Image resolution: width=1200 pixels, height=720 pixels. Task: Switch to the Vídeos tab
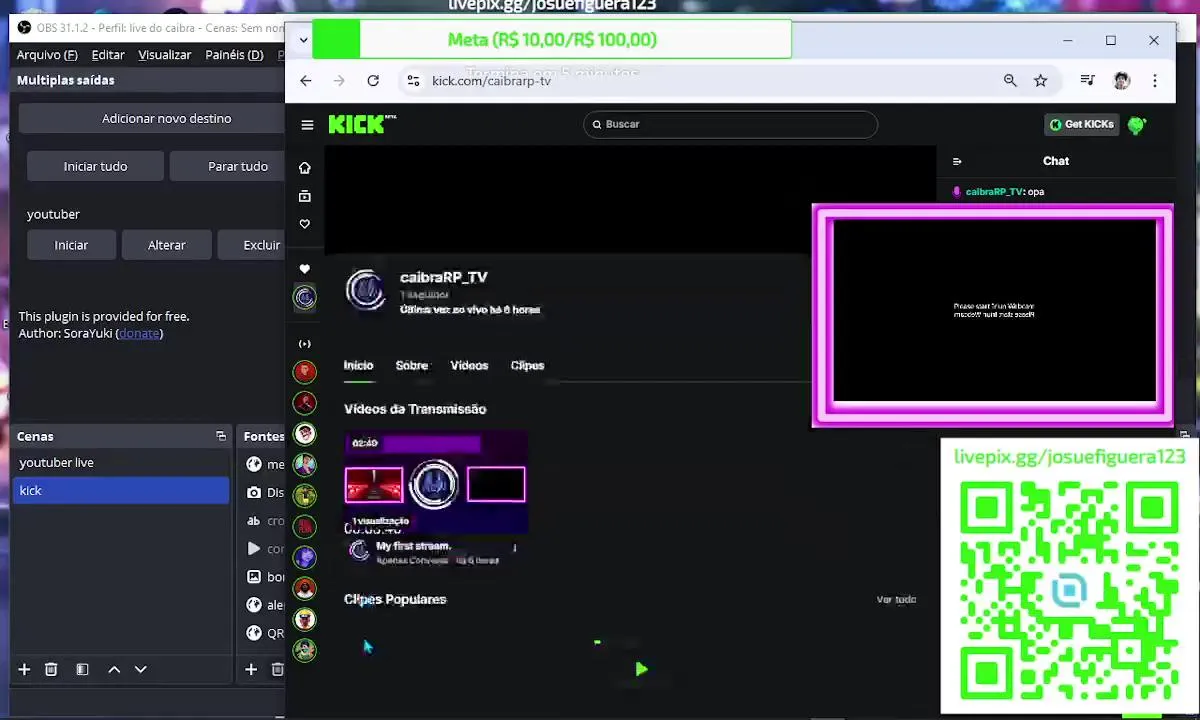click(x=469, y=366)
